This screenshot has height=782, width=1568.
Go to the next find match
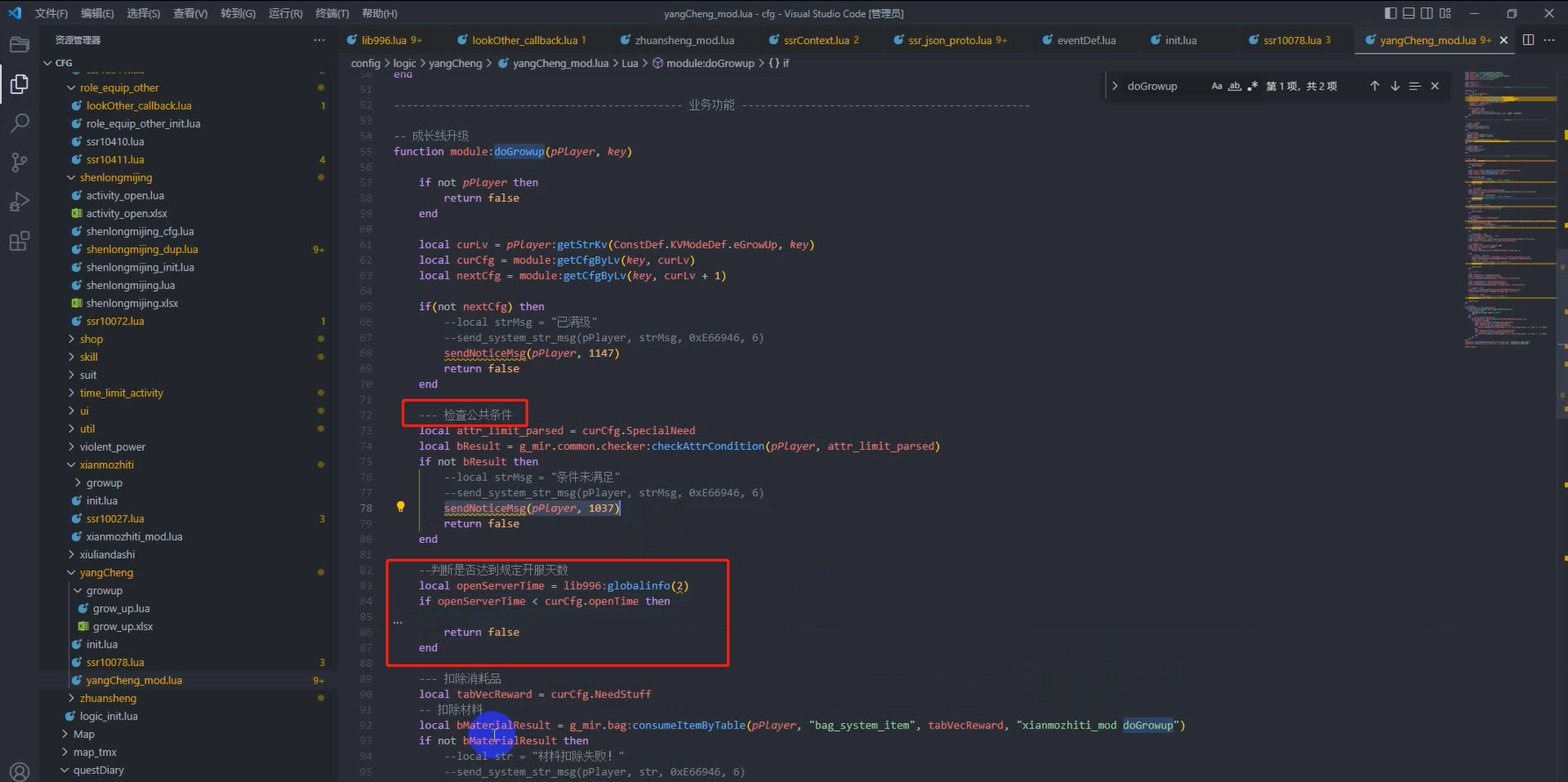1395,86
